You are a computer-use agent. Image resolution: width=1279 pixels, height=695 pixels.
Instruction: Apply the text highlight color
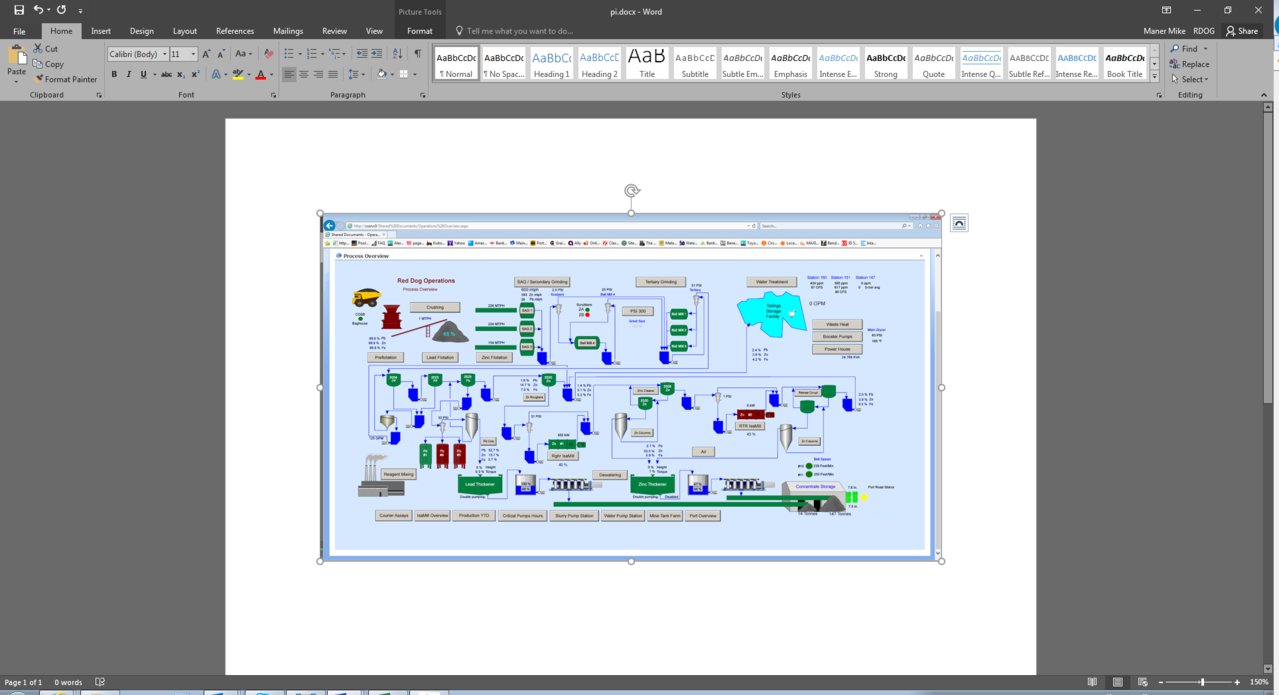point(238,74)
